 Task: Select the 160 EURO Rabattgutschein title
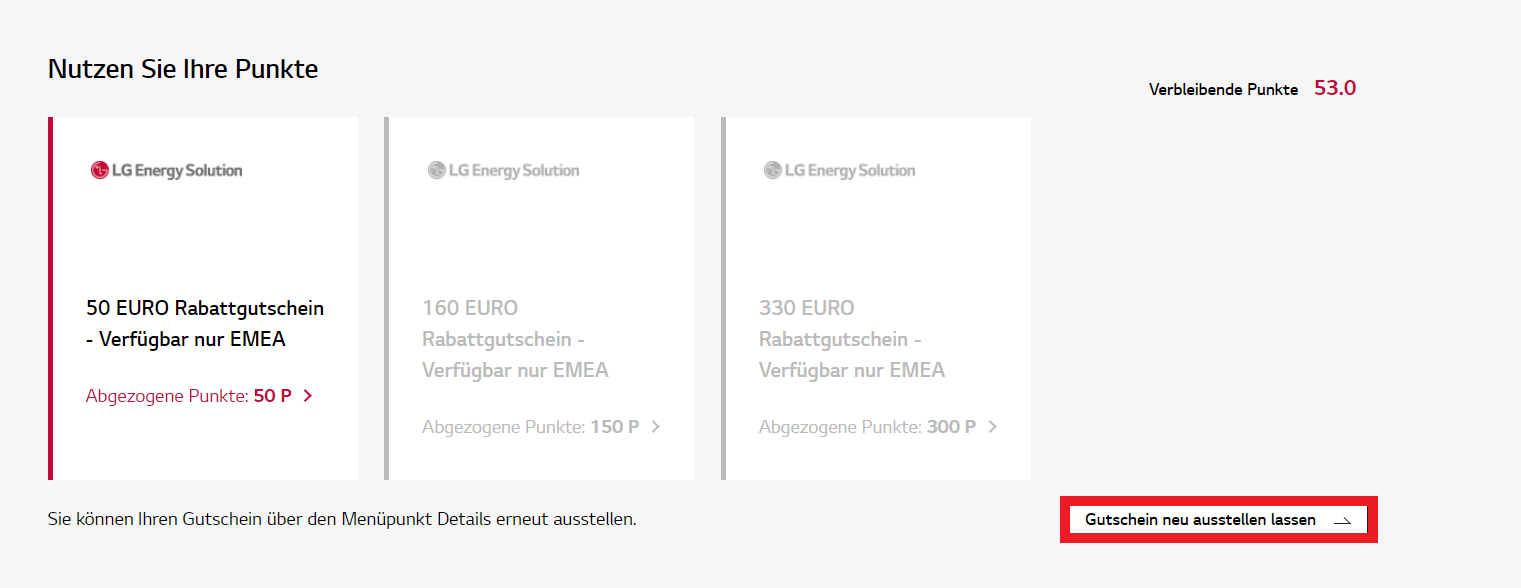pyautogui.click(x=515, y=339)
